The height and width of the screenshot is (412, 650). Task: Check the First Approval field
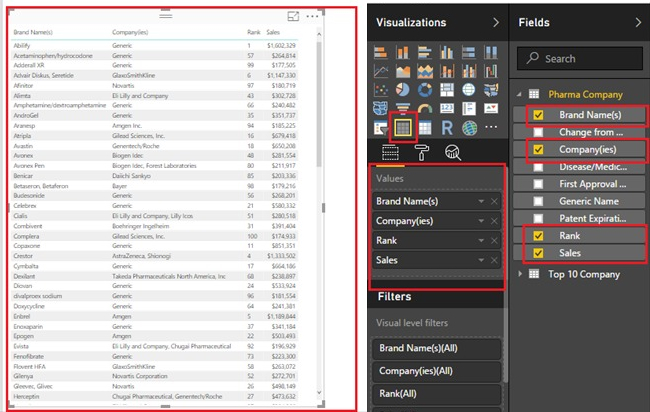pyautogui.click(x=538, y=184)
